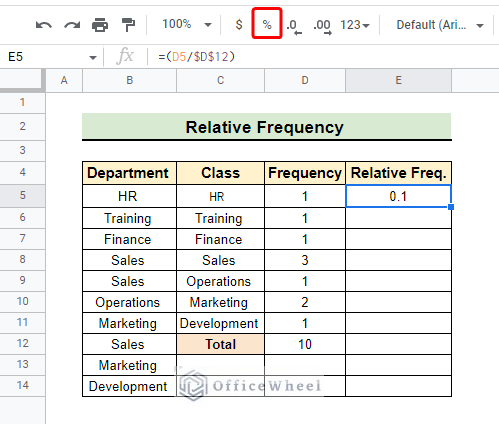
Task: Click the select-all corner box
Action: pyautogui.click(x=22, y=80)
